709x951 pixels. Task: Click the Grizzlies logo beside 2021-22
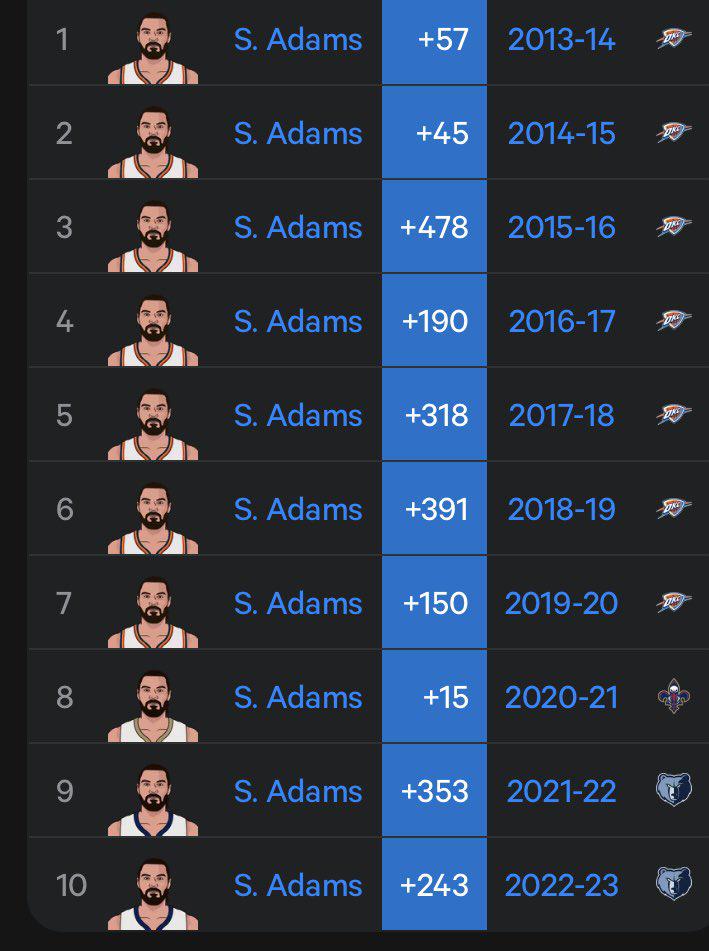(x=673, y=790)
